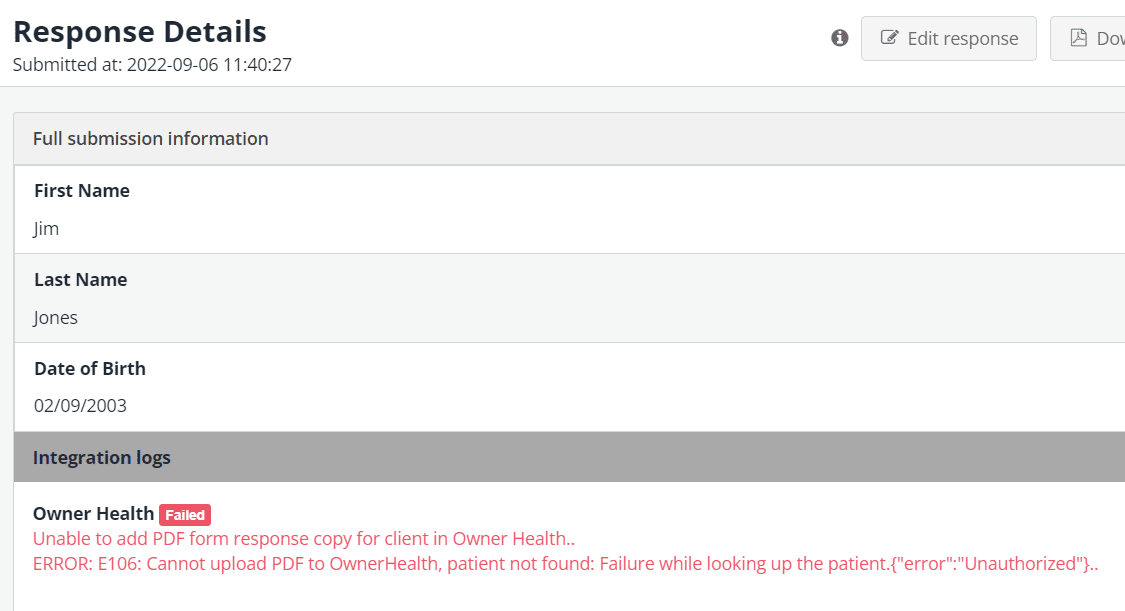
Task: Click the Unable to add PDF message
Action: tap(303, 539)
